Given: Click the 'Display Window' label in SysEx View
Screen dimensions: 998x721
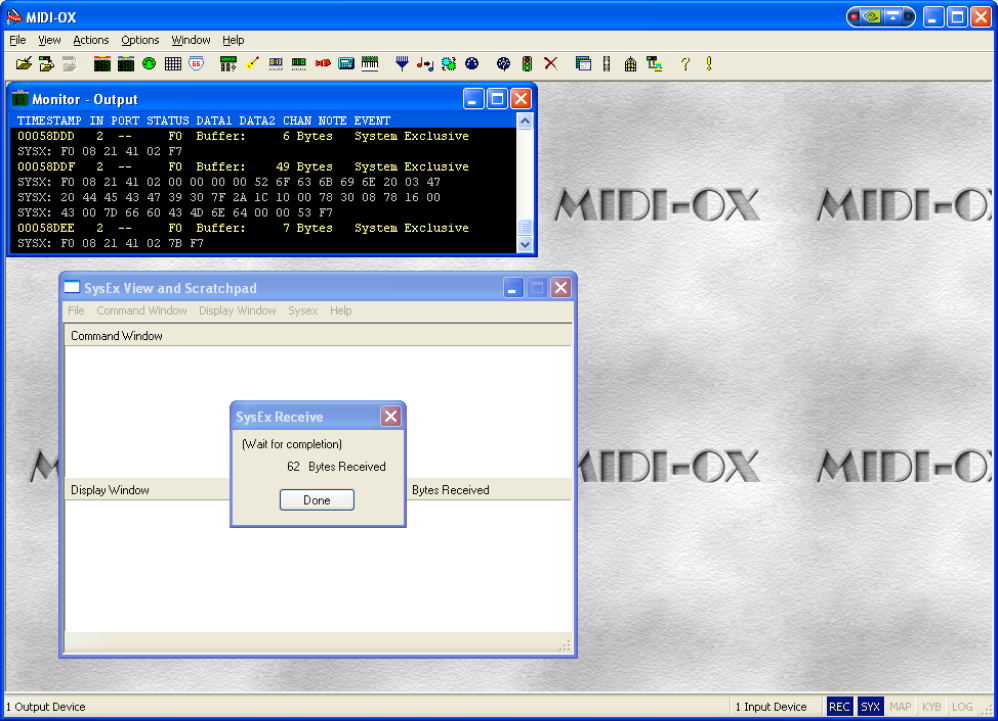Looking at the screenshot, I should click(x=110, y=490).
